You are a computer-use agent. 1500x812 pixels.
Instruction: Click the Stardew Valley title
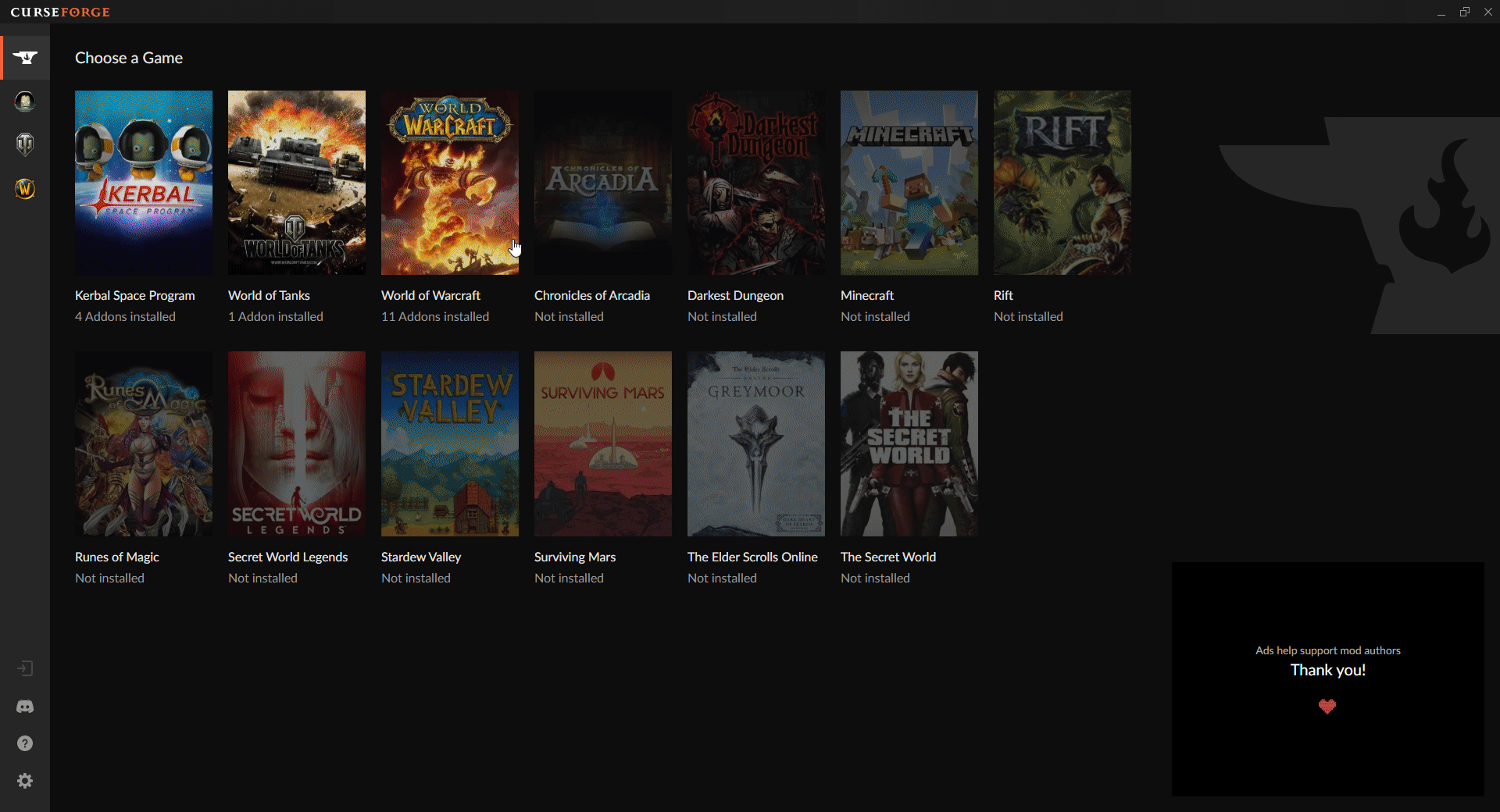click(421, 557)
